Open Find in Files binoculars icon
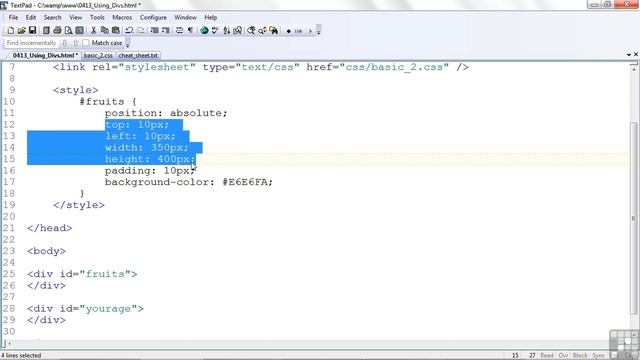Image resolution: width=640 pixels, height=360 pixels. tap(273, 31)
